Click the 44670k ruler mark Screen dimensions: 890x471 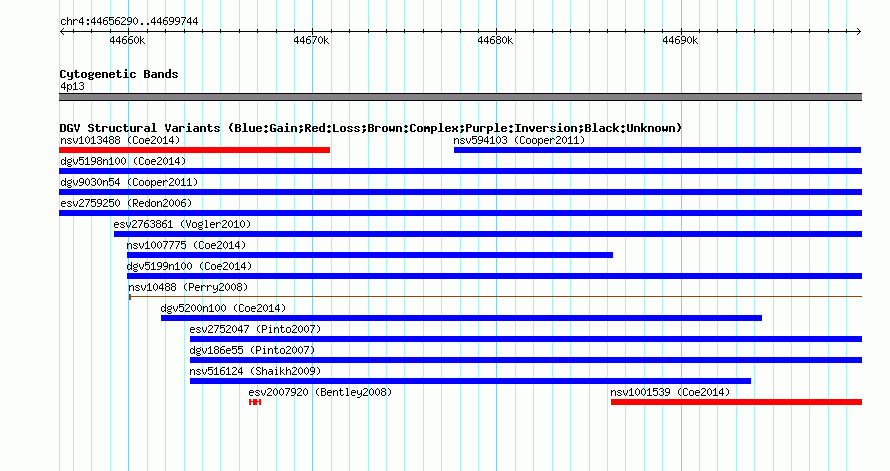coord(311,40)
